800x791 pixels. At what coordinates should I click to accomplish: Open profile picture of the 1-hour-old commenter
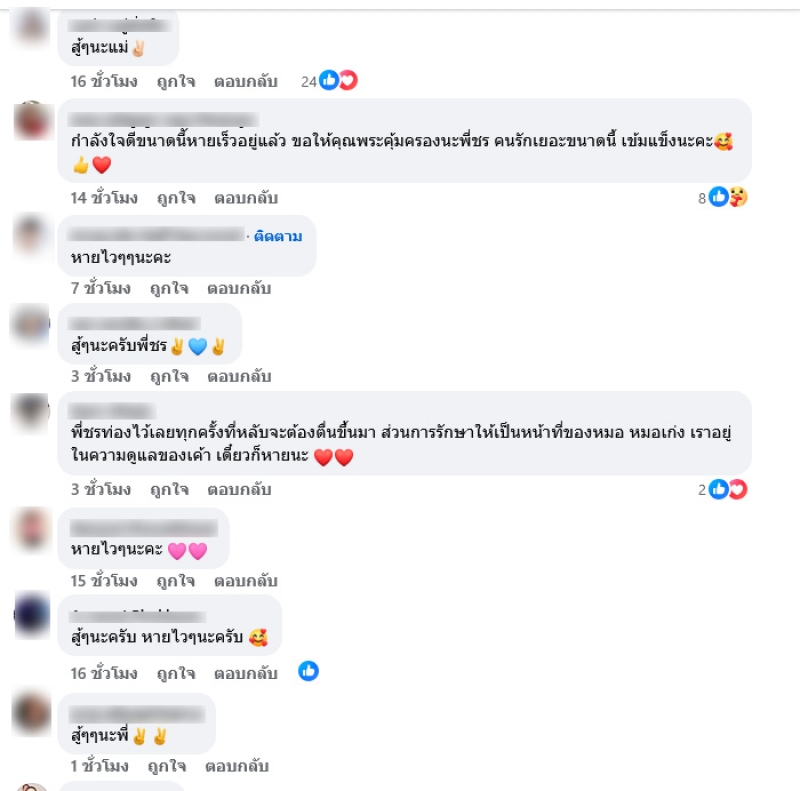[31, 713]
